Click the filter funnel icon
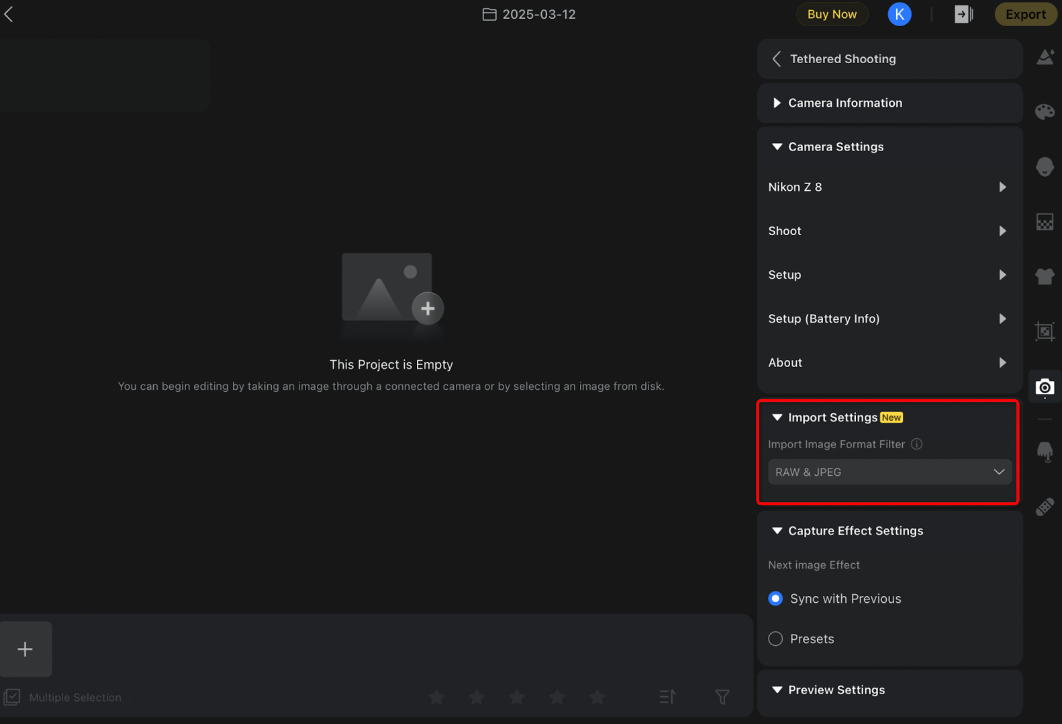The image size is (1062, 724). click(x=722, y=697)
